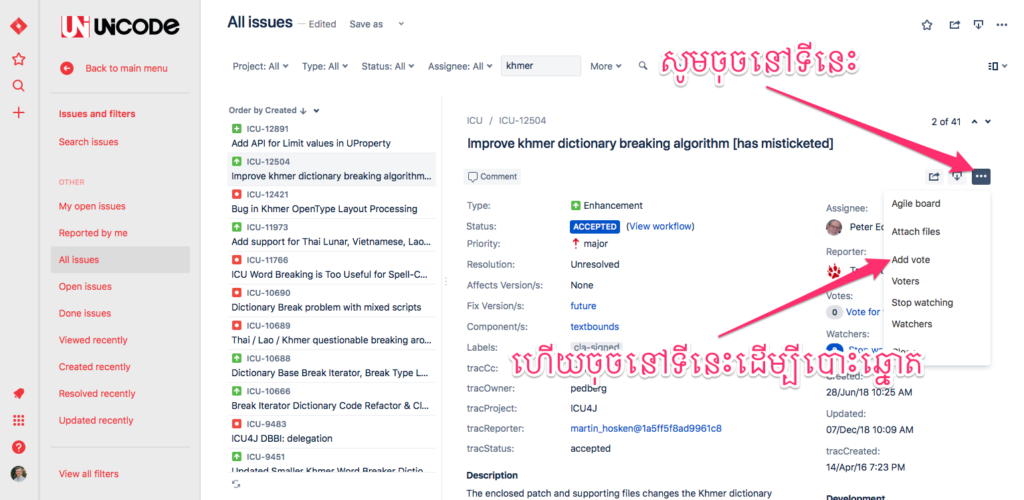Open Search issues in sidebar

click(89, 142)
